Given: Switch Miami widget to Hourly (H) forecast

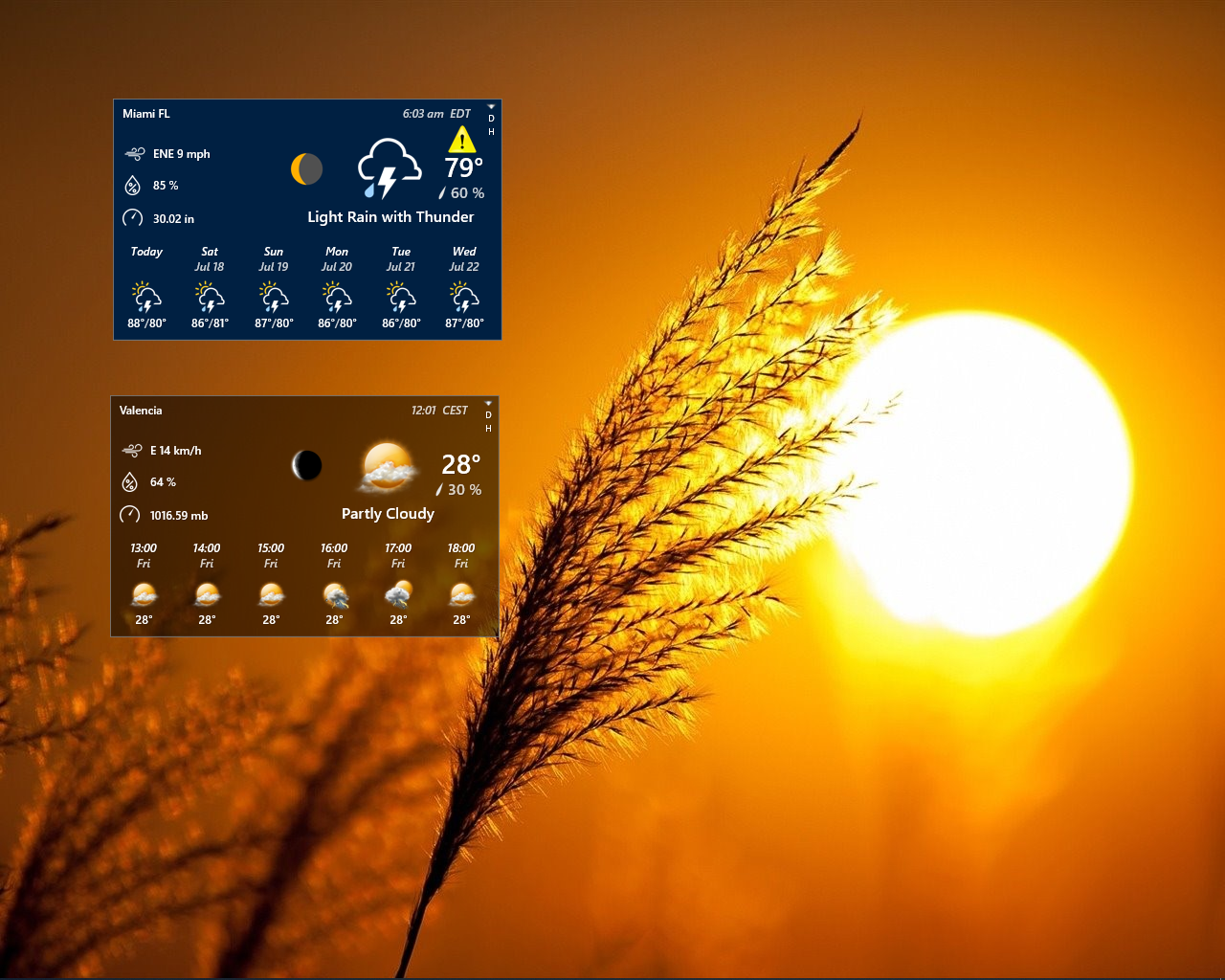Looking at the screenshot, I should pyautogui.click(x=491, y=132).
